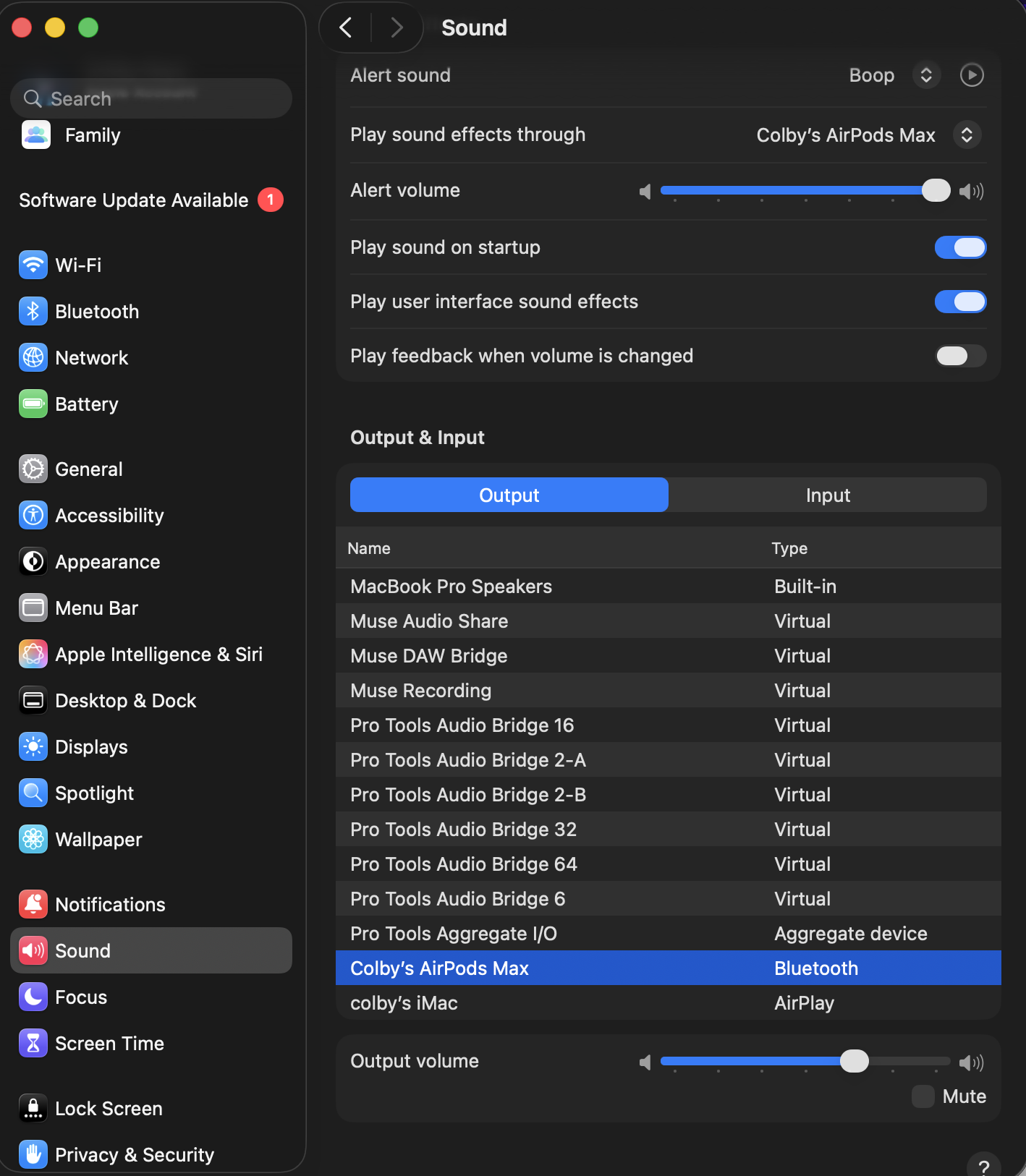This screenshot has height=1176, width=1026.
Task: Toggle Play sound on startup switch
Action: [x=960, y=247]
